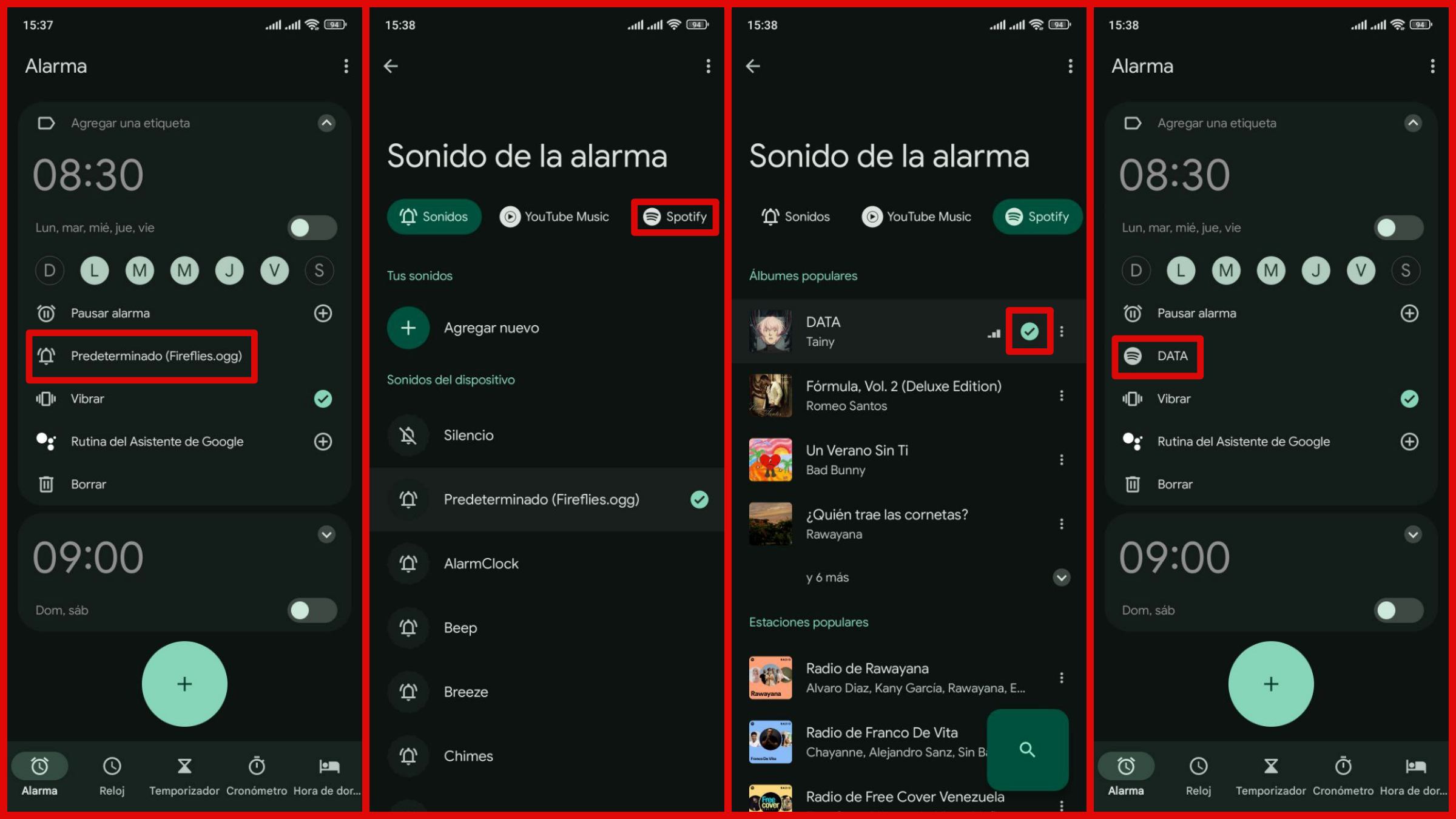Expand y 6 más albums list
The image size is (1456, 819).
coord(1062,577)
